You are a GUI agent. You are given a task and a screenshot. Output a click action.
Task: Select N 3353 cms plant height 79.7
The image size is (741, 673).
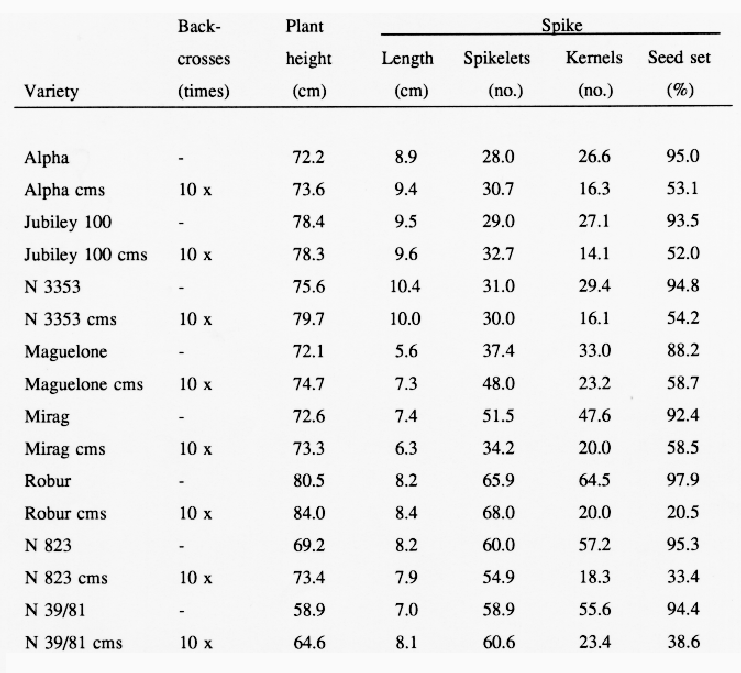tap(309, 319)
